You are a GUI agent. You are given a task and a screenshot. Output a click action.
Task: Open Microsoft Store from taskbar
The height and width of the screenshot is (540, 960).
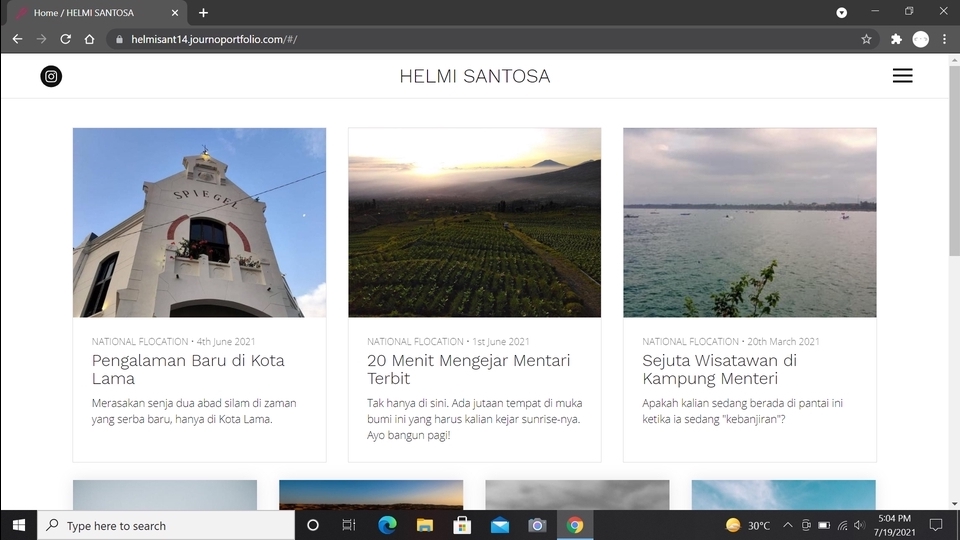pyautogui.click(x=462, y=525)
